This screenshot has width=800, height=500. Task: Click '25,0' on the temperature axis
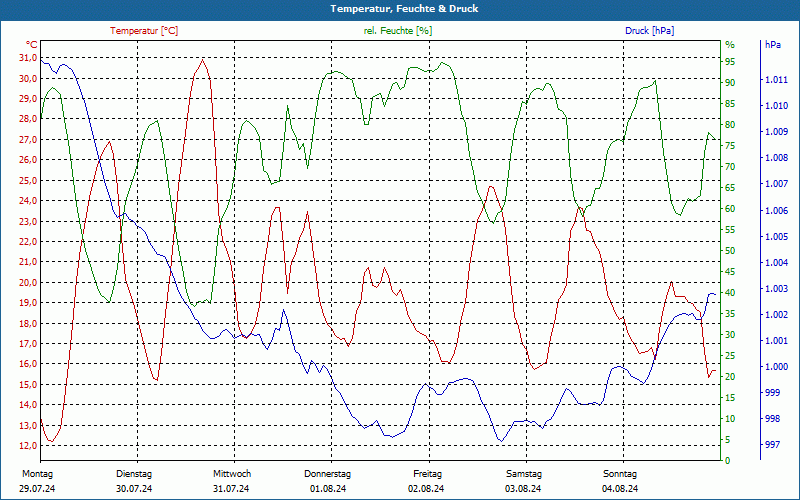[x=29, y=180]
